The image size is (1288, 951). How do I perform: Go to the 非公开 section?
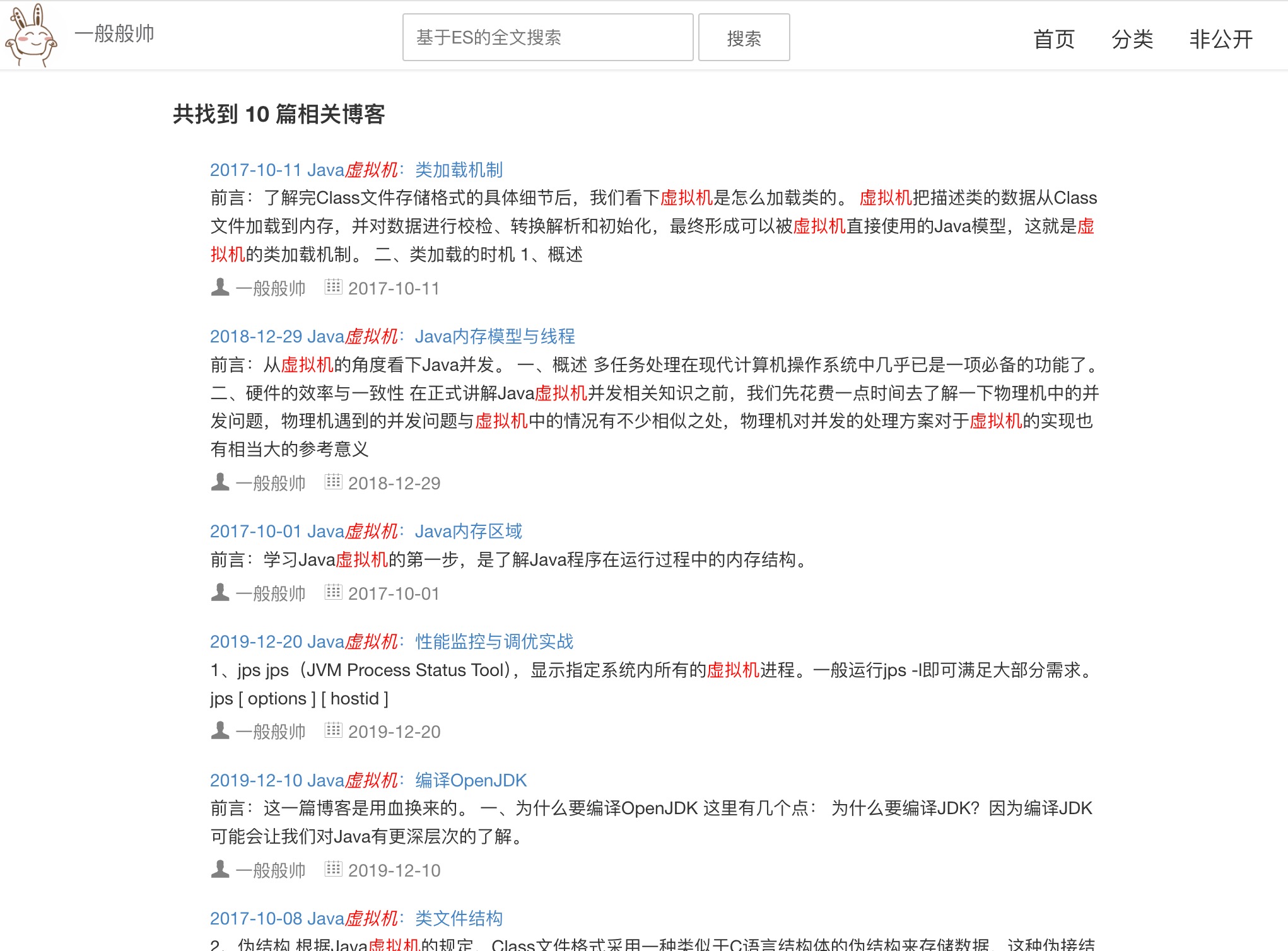pyautogui.click(x=1221, y=39)
